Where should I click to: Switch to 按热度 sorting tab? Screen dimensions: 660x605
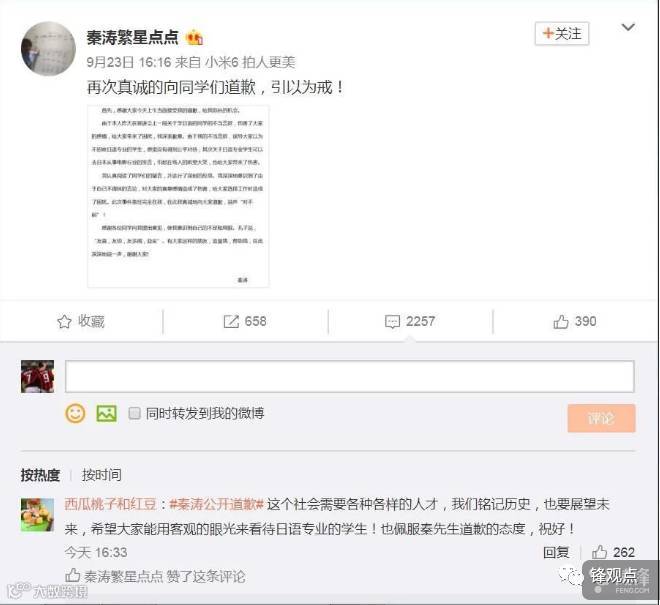click(x=40, y=475)
